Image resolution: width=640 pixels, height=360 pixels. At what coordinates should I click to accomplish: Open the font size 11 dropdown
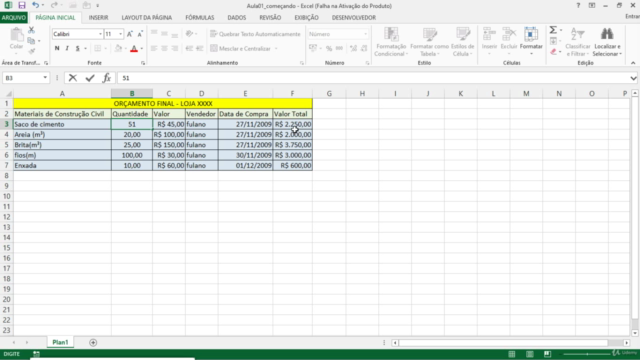[120, 34]
